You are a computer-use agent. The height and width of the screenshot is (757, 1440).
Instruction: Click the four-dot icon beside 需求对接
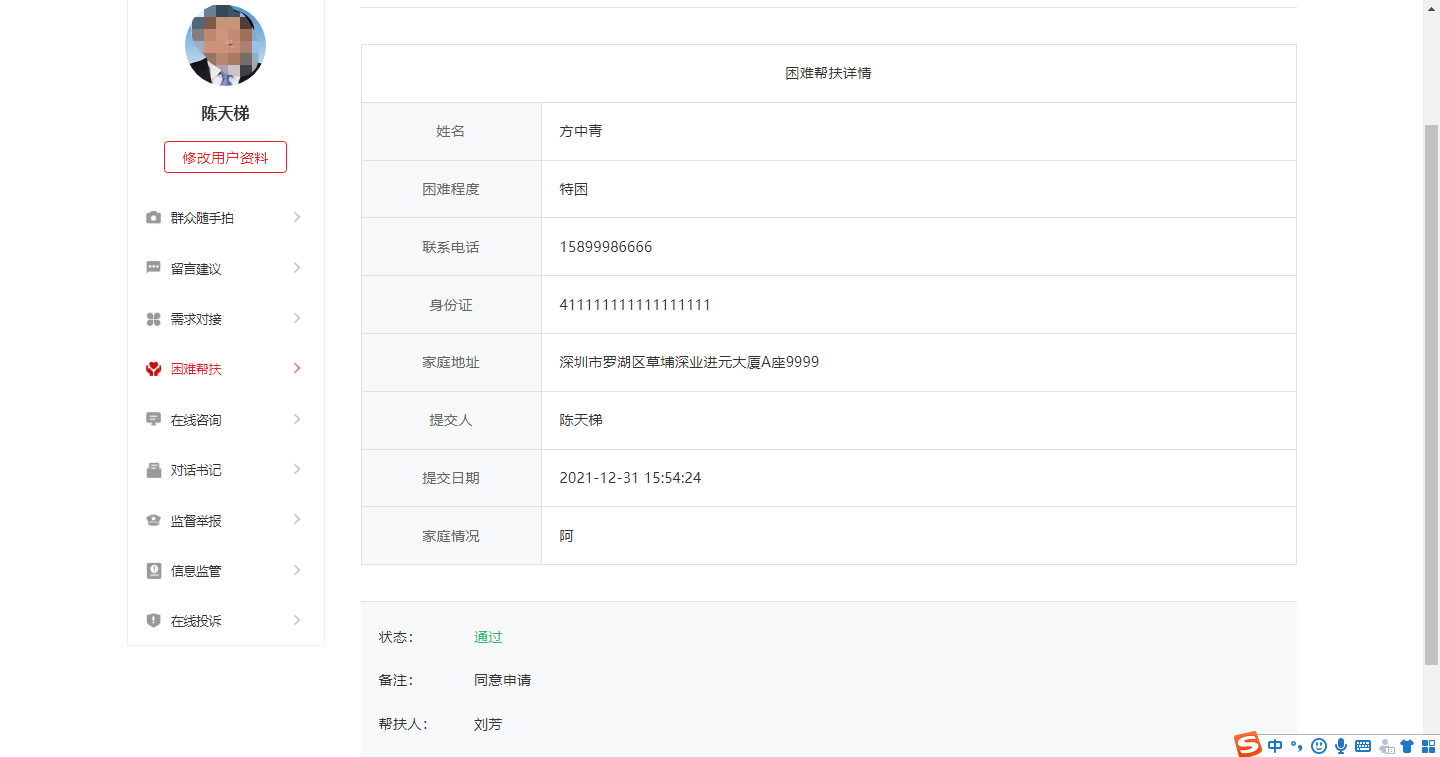(x=153, y=319)
